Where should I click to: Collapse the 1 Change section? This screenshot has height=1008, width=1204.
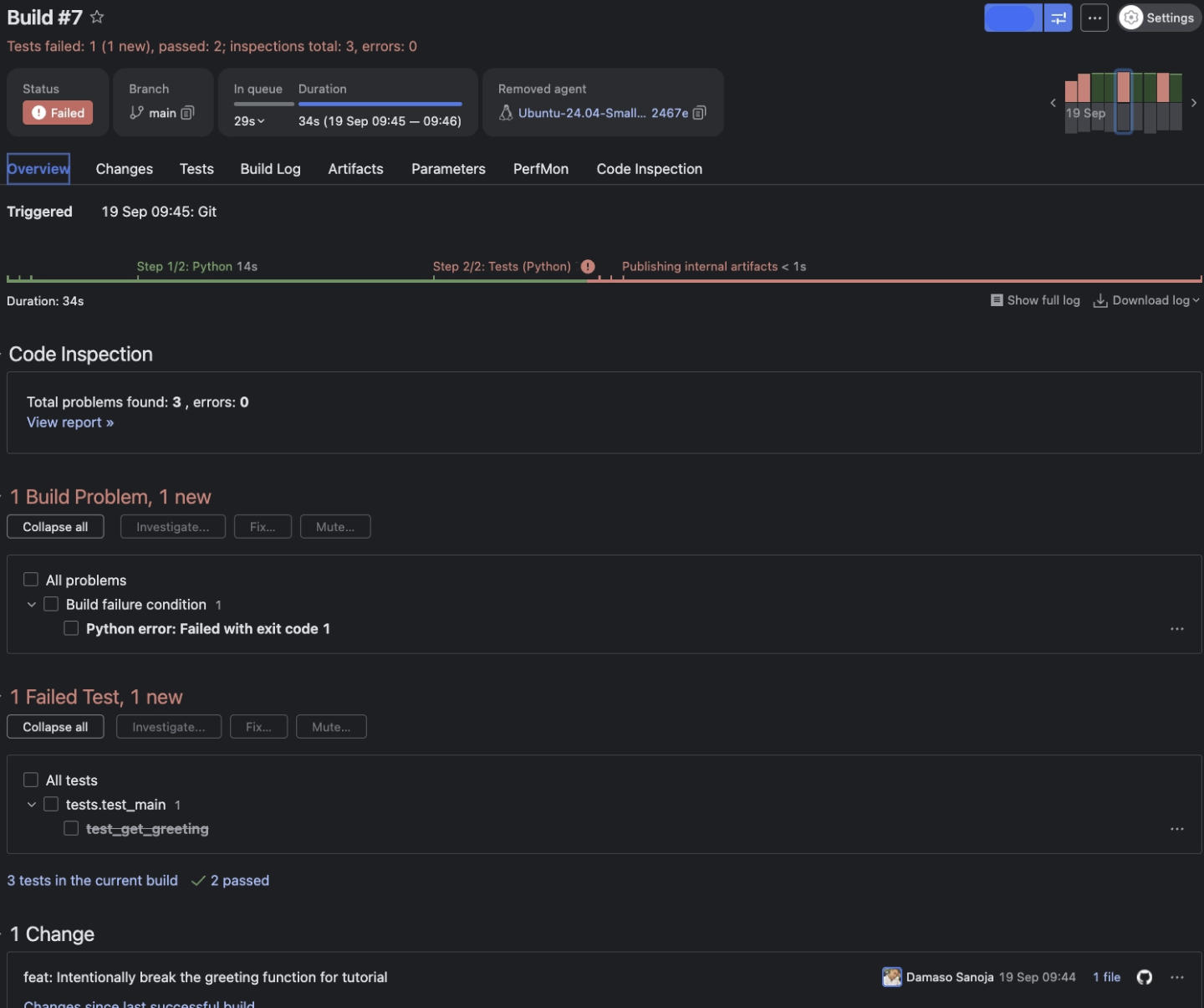(x=3, y=934)
